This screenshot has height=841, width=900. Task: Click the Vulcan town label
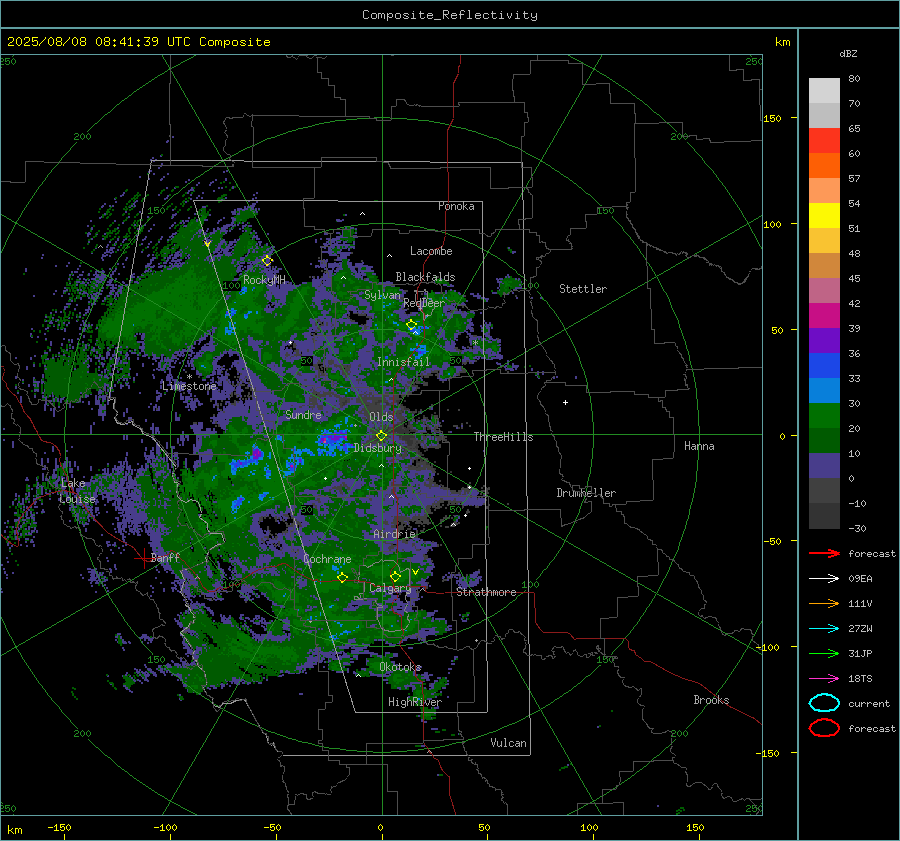pos(508,743)
